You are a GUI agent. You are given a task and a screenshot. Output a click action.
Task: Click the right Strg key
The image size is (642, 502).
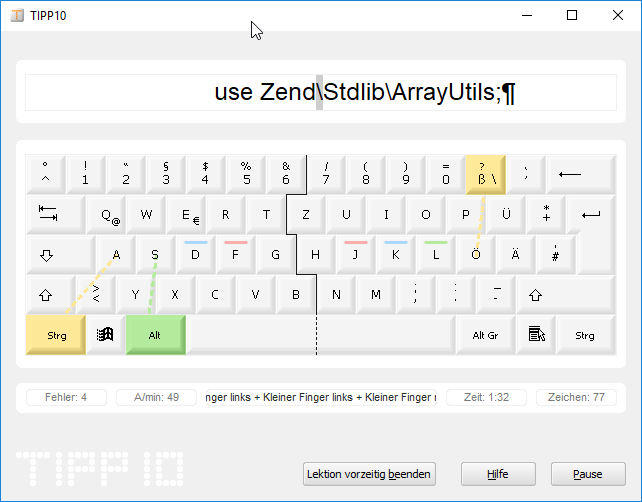tap(585, 335)
